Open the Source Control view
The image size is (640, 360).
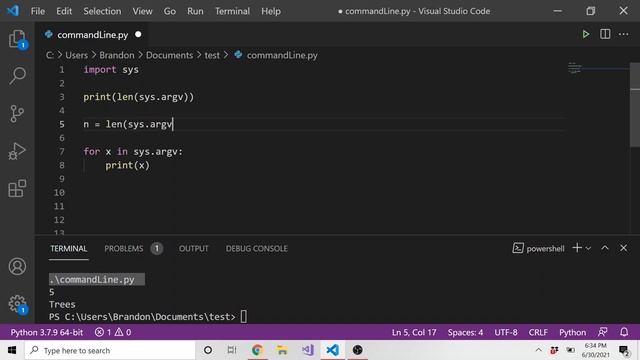pyautogui.click(x=17, y=113)
